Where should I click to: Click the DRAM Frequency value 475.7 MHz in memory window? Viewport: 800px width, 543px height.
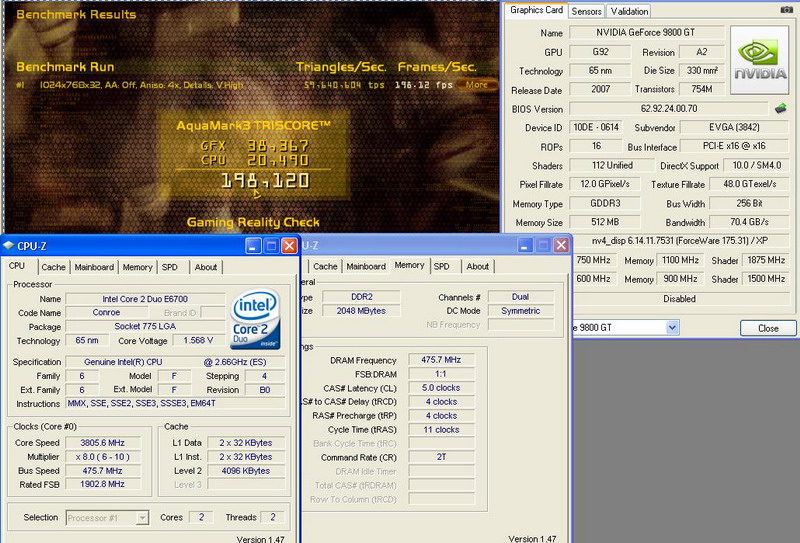point(441,360)
